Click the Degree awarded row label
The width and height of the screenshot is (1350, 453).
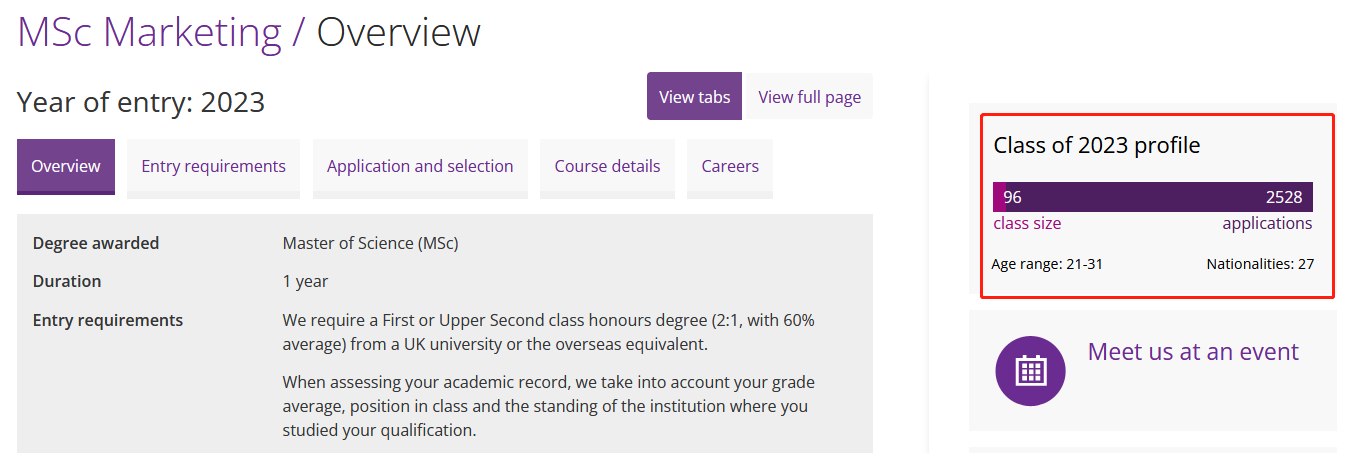point(96,243)
